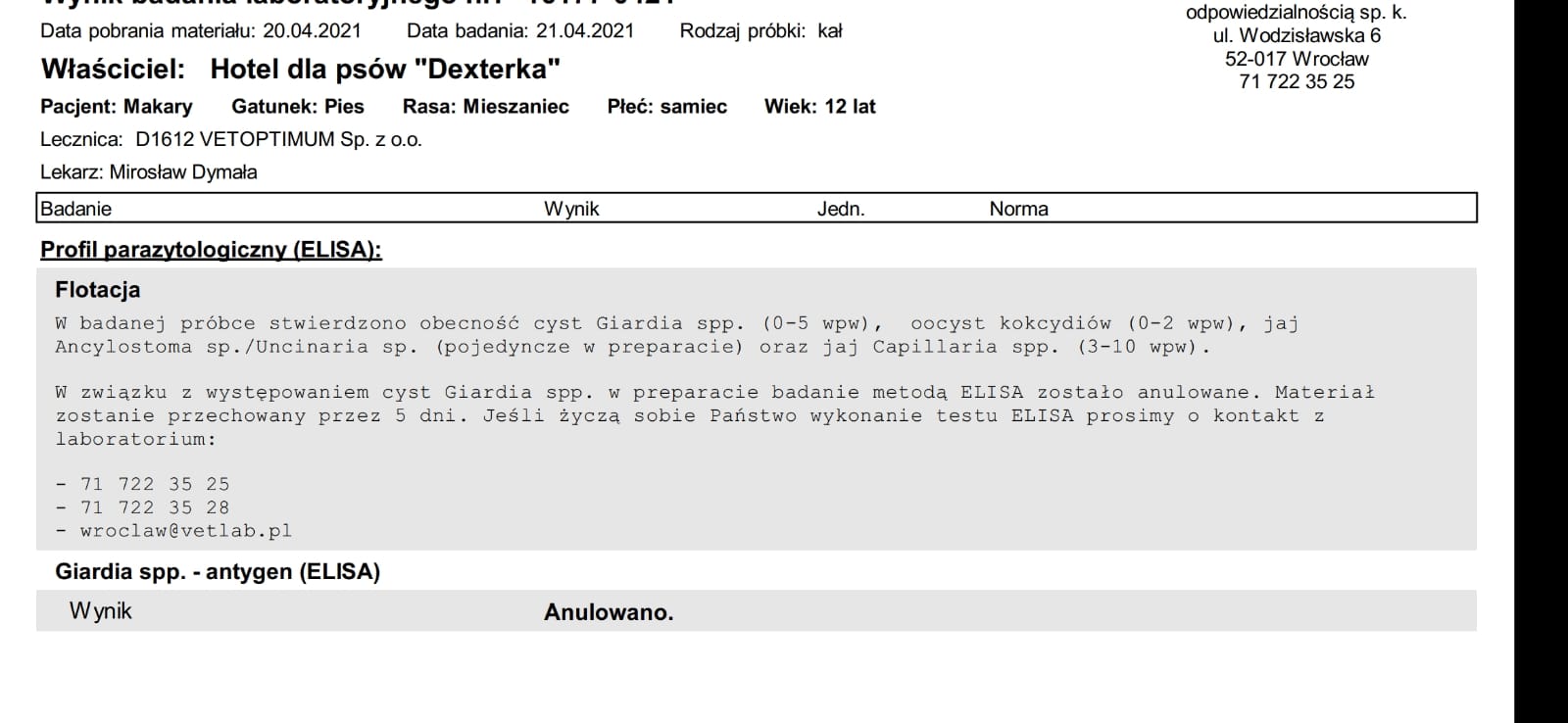The image size is (1568, 723).
Task: Click the Płeć: samiec field
Action: [667, 107]
